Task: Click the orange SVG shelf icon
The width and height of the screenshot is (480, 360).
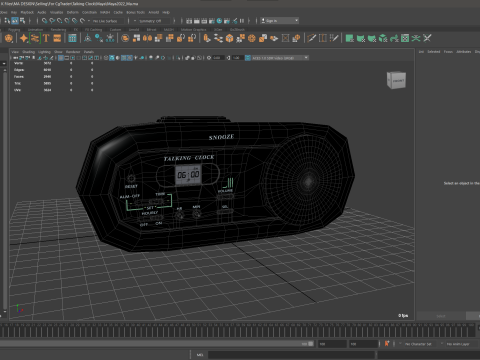Action: pos(57,38)
